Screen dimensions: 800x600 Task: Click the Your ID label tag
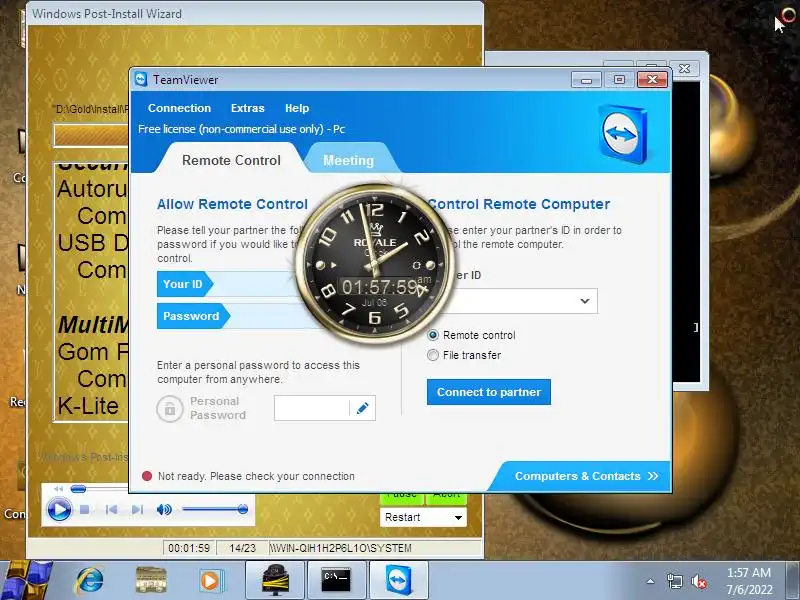point(184,284)
